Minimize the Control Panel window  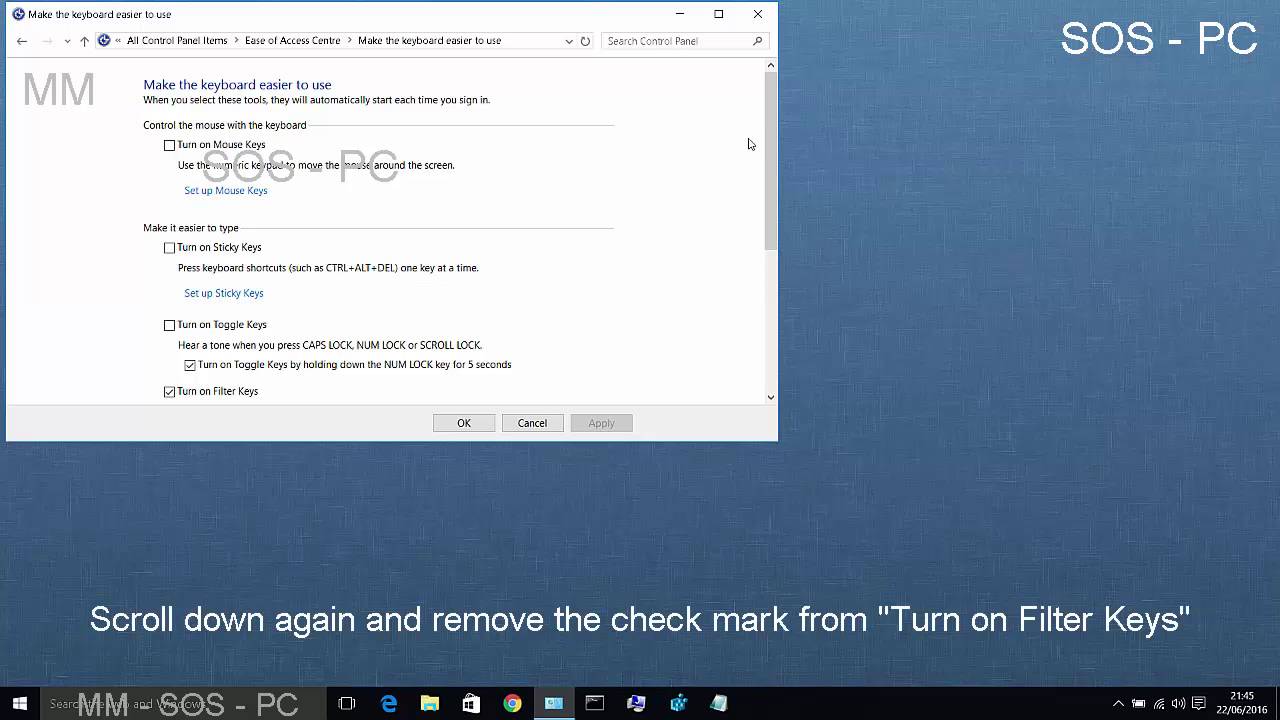pos(680,14)
